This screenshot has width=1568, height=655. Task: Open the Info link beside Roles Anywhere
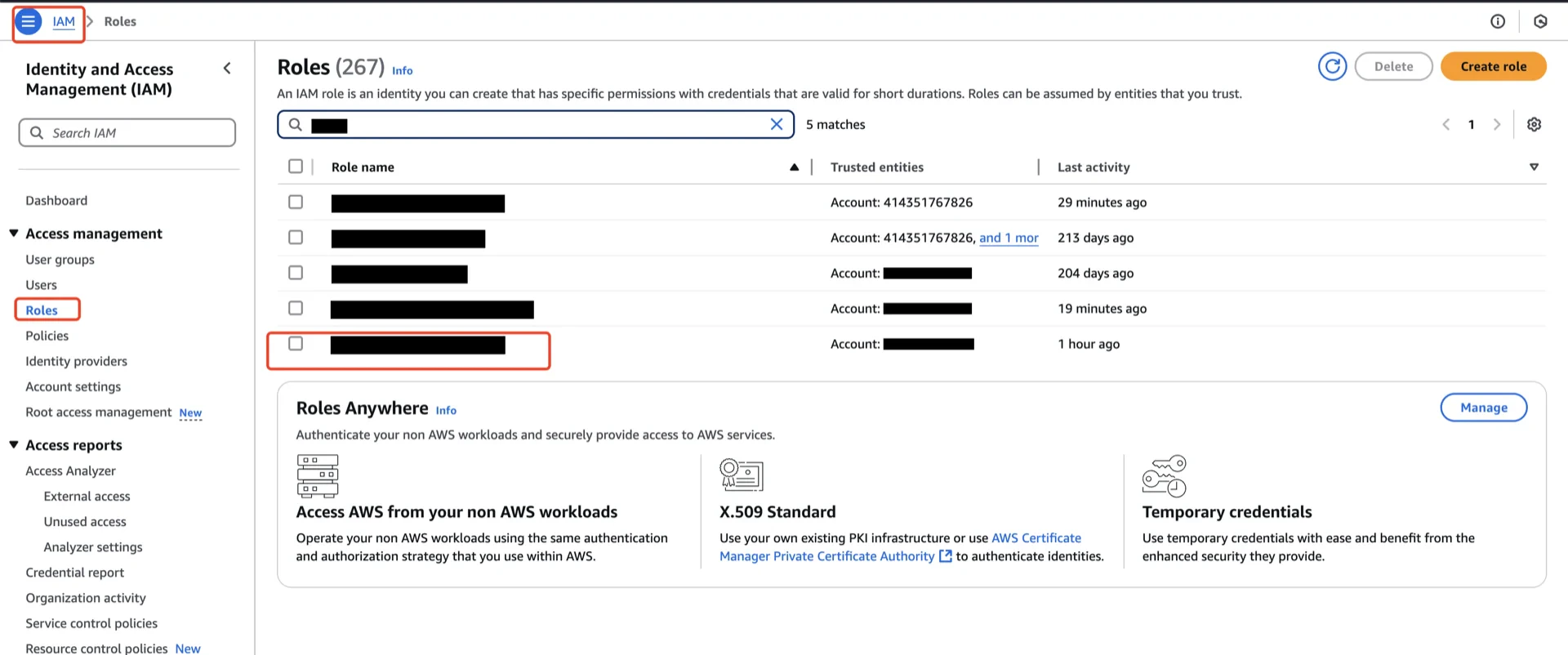coord(446,410)
